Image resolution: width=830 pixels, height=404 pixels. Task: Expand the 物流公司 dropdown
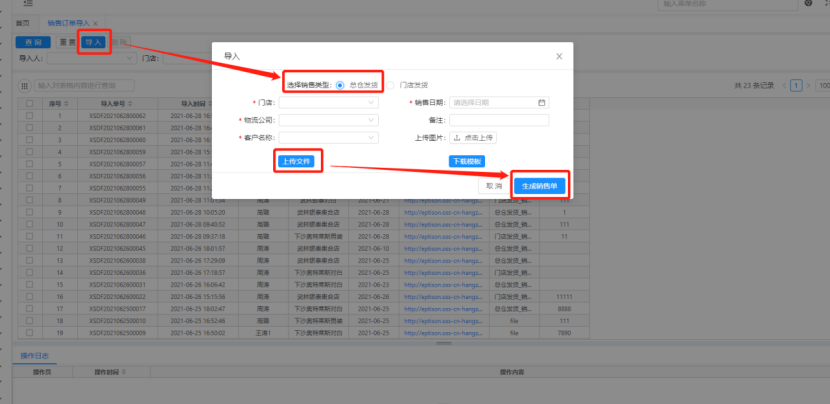click(328, 120)
